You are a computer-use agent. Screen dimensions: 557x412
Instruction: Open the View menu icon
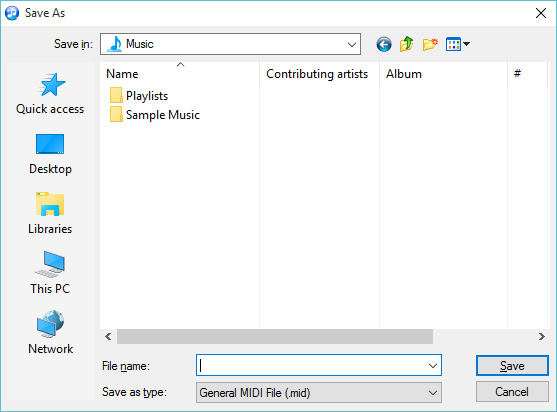[458, 44]
